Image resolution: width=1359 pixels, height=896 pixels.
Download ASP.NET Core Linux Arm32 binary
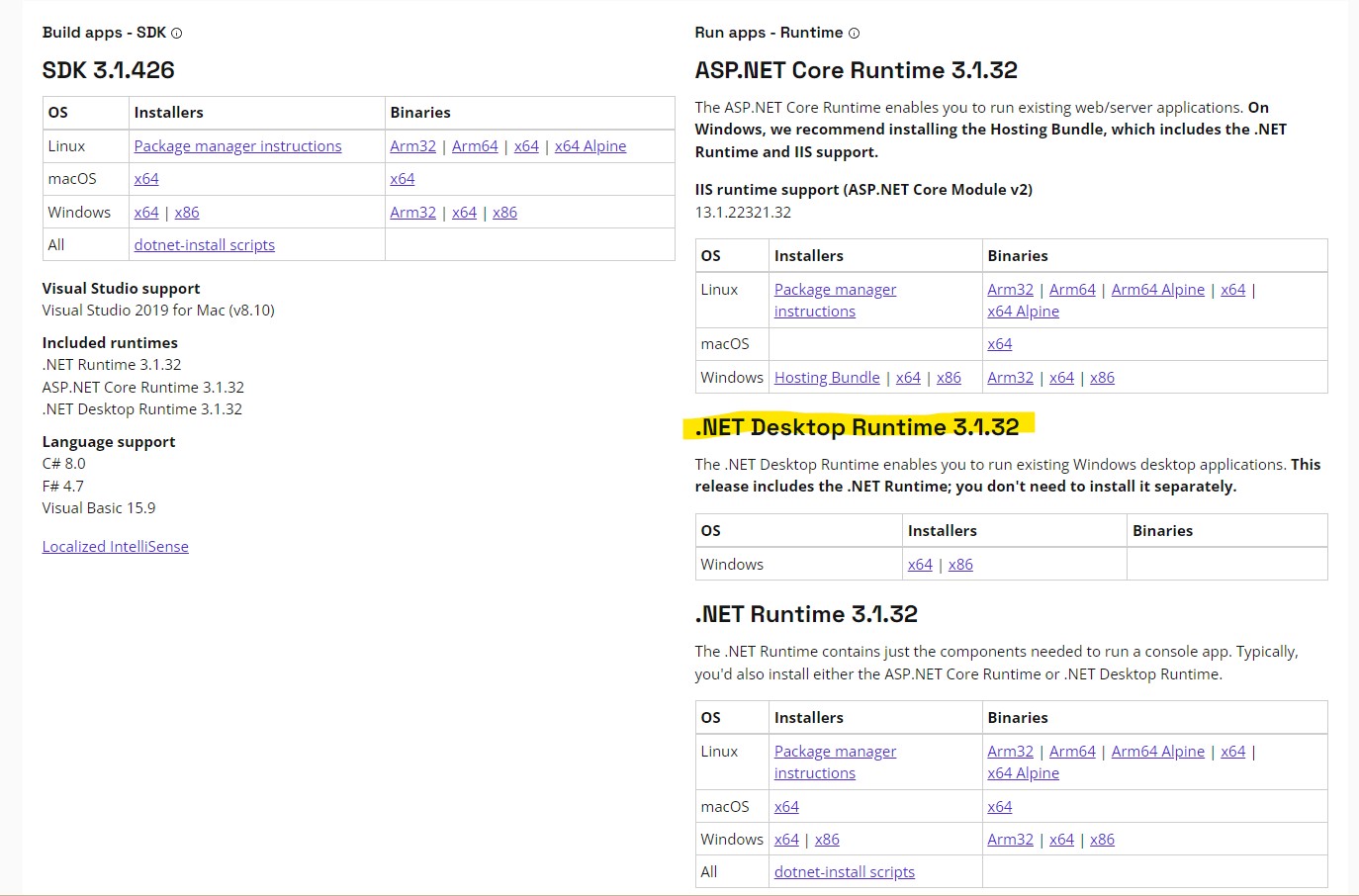[x=1010, y=290]
